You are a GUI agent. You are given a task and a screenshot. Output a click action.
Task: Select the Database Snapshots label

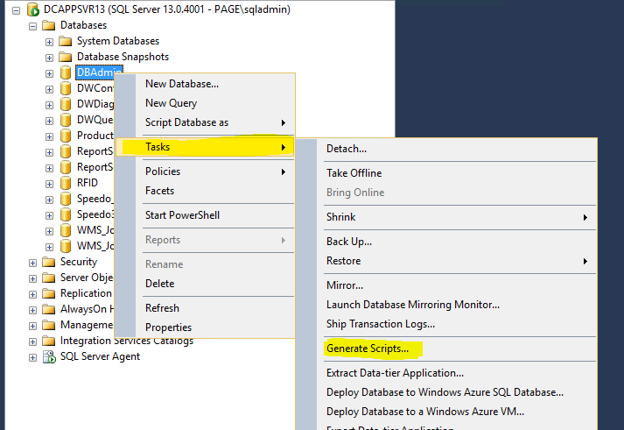pyautogui.click(x=123, y=57)
